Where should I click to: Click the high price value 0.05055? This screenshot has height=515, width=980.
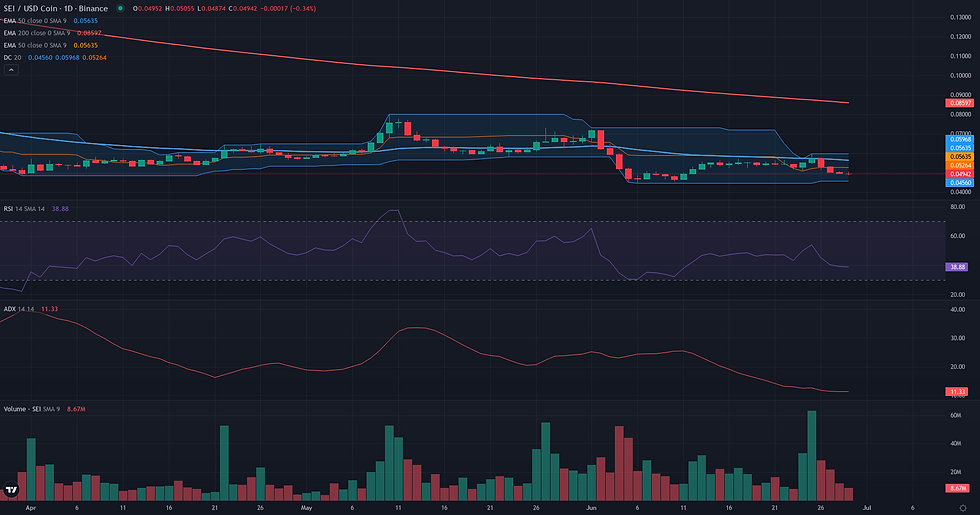(x=182, y=9)
